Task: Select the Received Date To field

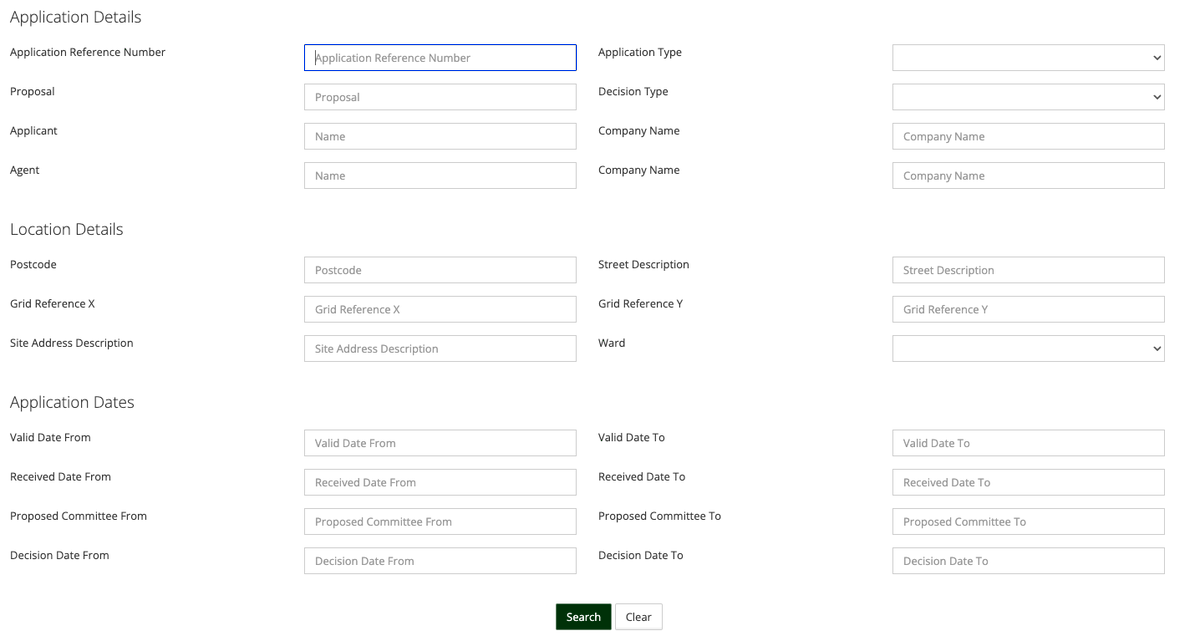Action: click(1028, 482)
